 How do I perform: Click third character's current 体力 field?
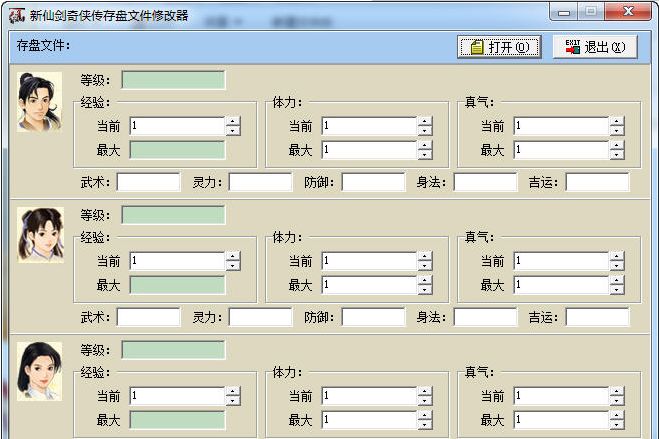coord(369,396)
